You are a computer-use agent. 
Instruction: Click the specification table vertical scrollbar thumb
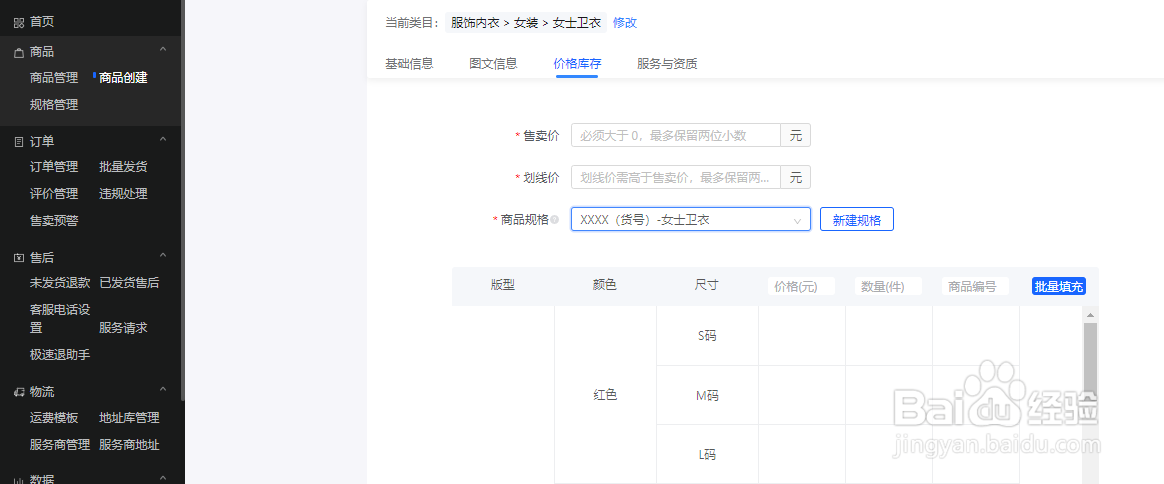click(x=1091, y=360)
